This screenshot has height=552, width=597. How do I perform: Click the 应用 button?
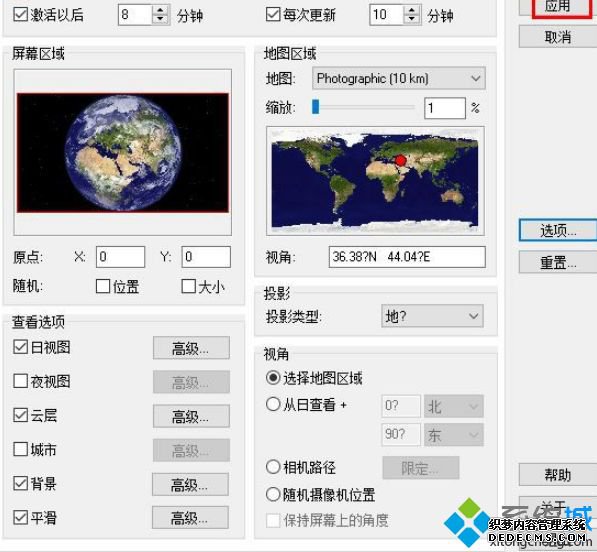558,7
